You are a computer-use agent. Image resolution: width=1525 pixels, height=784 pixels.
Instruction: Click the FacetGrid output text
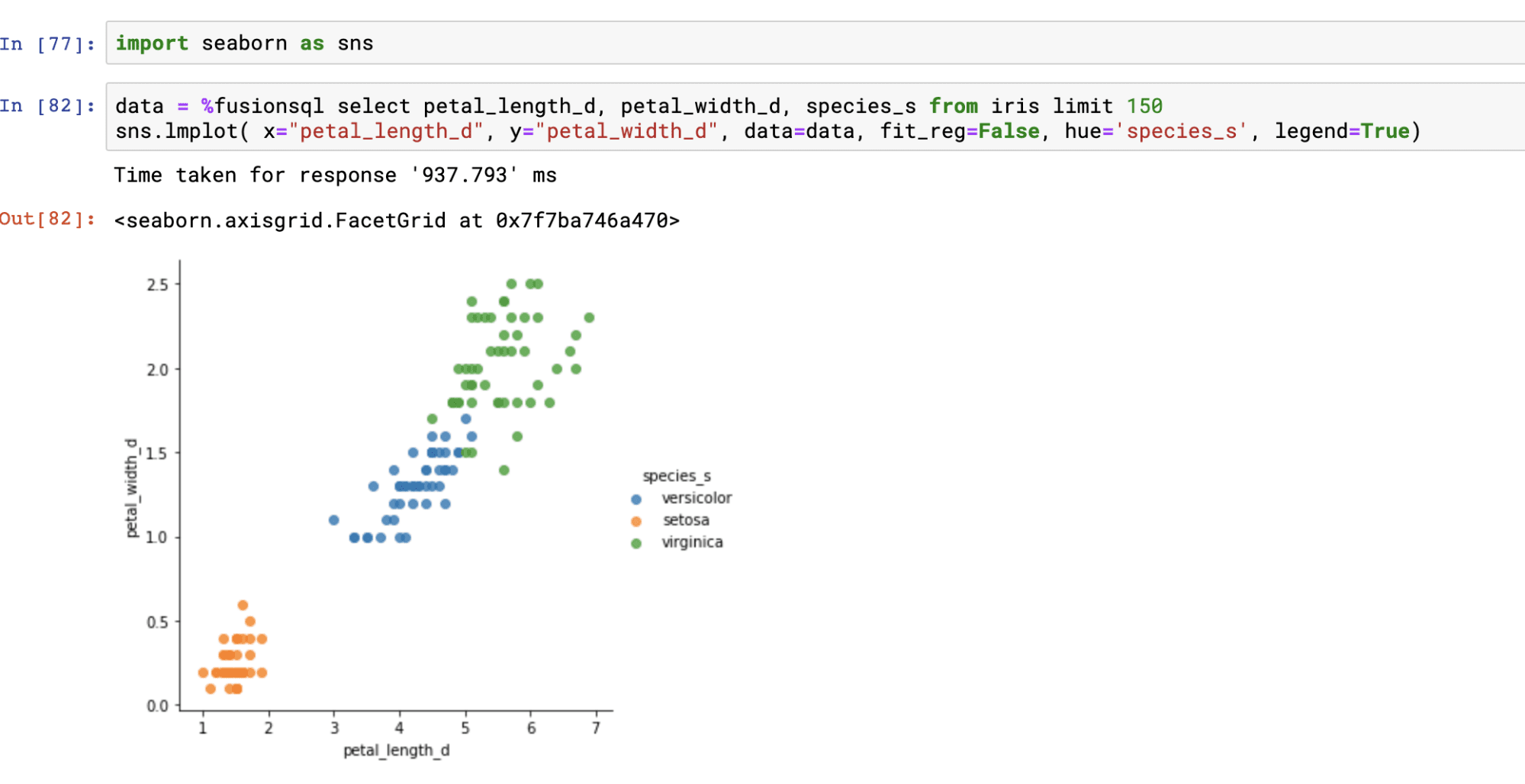point(397,220)
